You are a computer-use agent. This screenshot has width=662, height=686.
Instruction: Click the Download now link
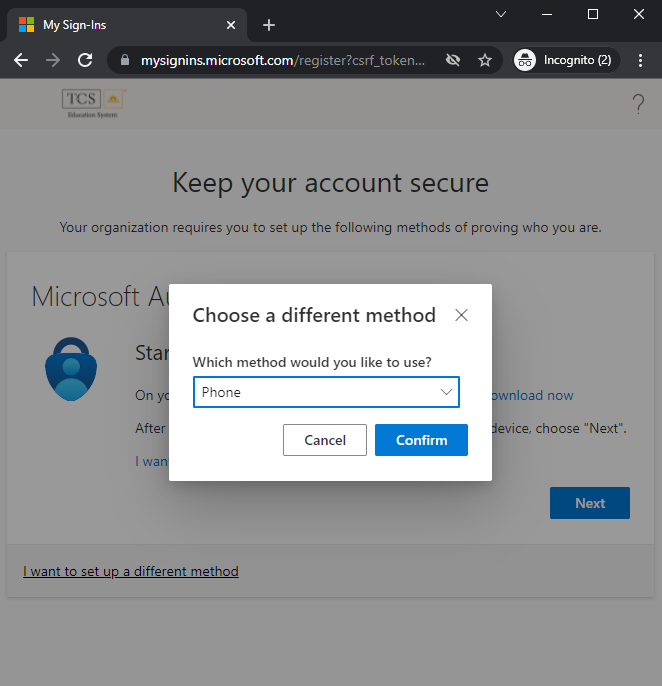[532, 395]
